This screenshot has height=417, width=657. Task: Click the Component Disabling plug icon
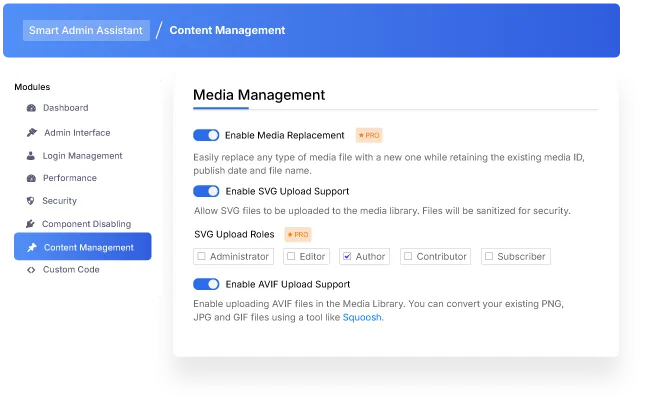point(31,224)
